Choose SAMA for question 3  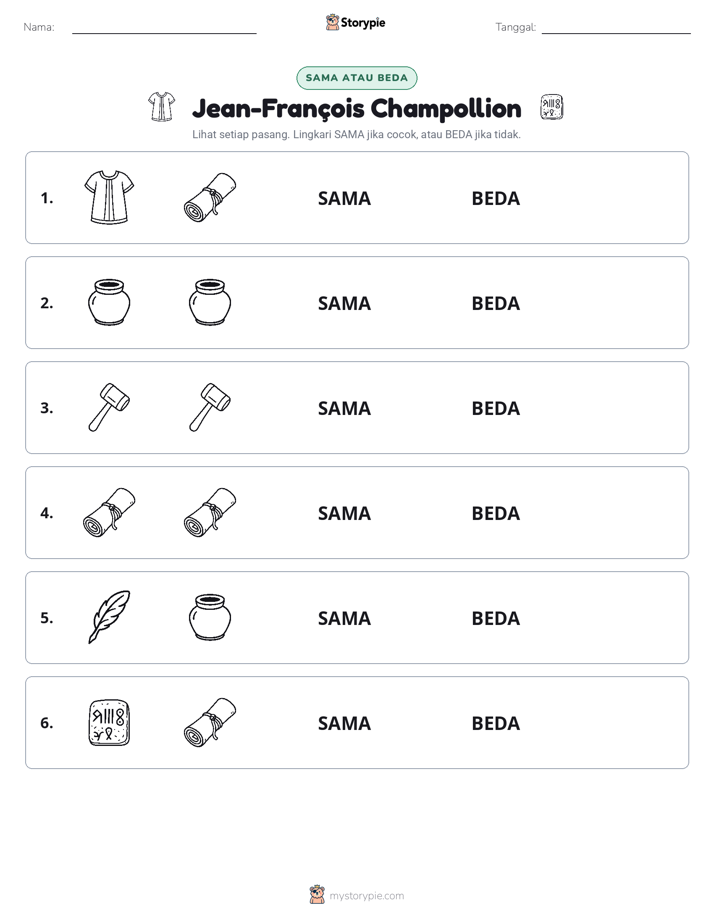(x=344, y=408)
